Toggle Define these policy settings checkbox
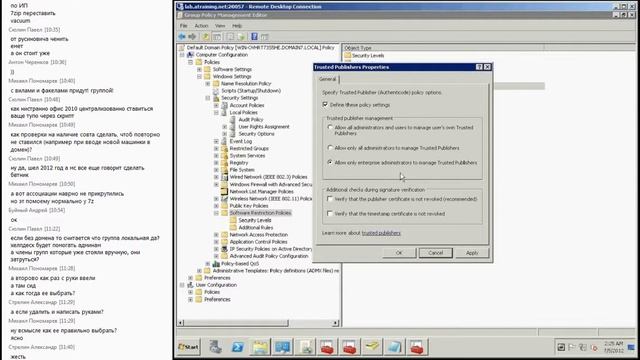Image resolution: width=640 pixels, height=360 pixels. [325, 104]
